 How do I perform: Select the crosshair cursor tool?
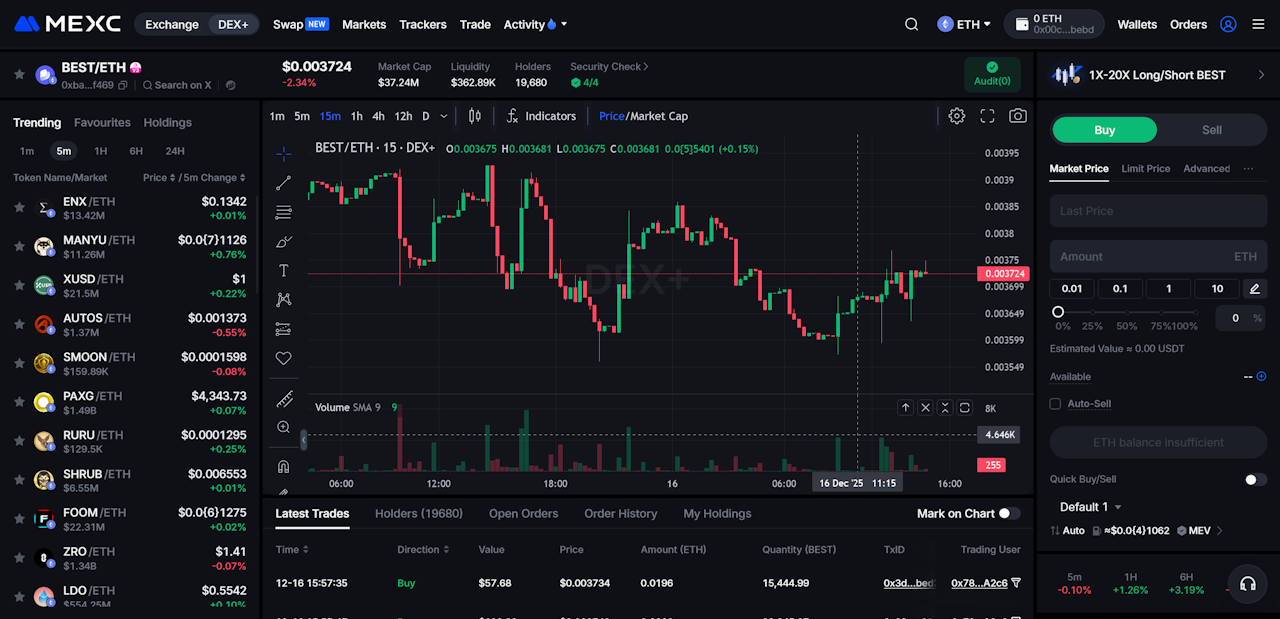click(283, 153)
